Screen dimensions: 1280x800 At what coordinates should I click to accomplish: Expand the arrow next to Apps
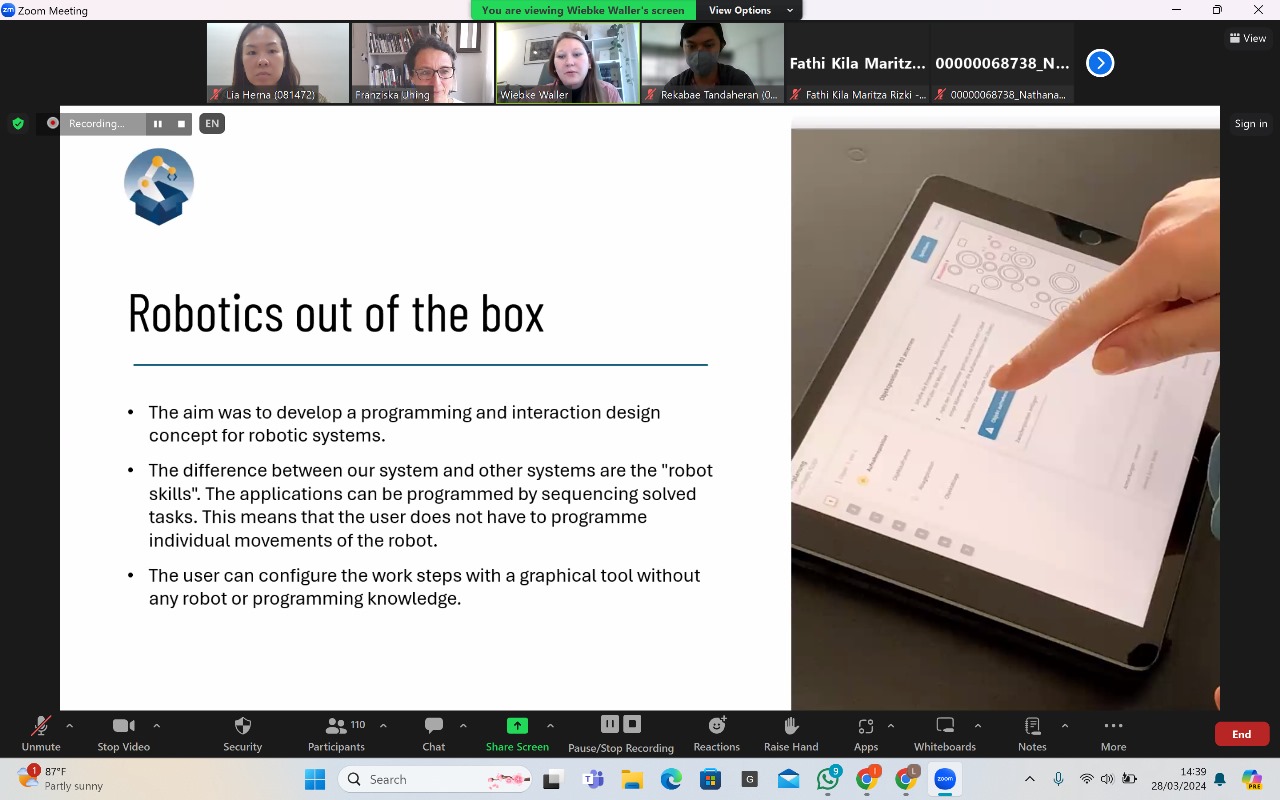(x=891, y=725)
